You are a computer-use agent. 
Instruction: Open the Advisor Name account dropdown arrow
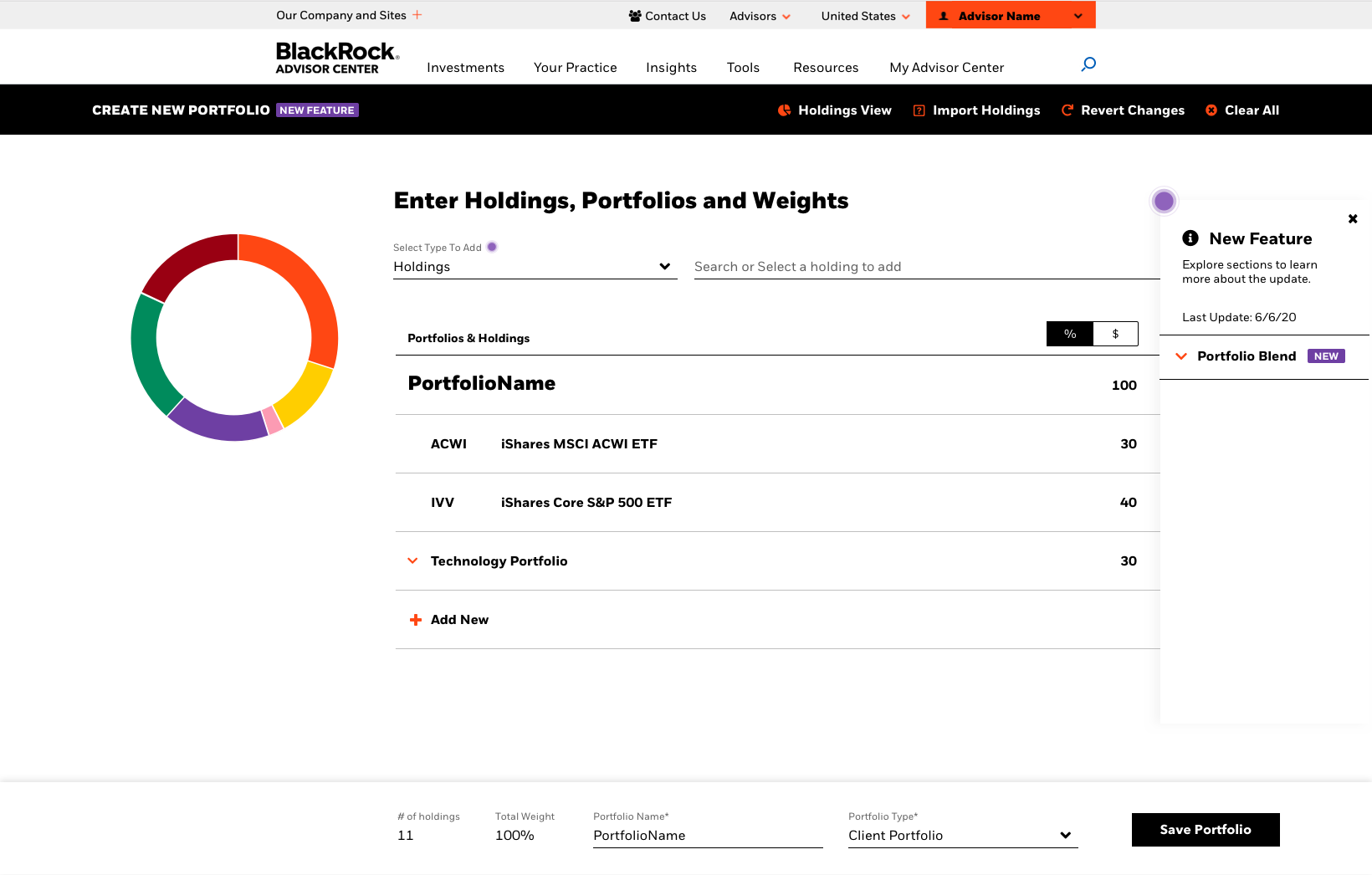[x=1078, y=16]
